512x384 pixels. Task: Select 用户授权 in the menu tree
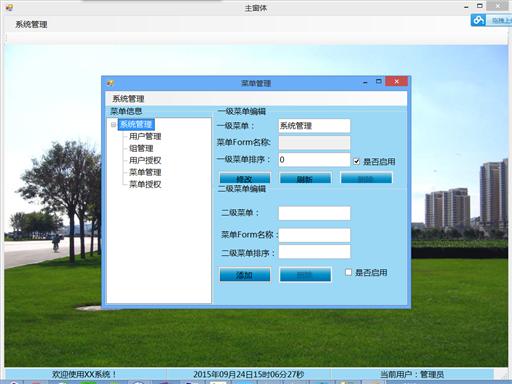(145, 160)
